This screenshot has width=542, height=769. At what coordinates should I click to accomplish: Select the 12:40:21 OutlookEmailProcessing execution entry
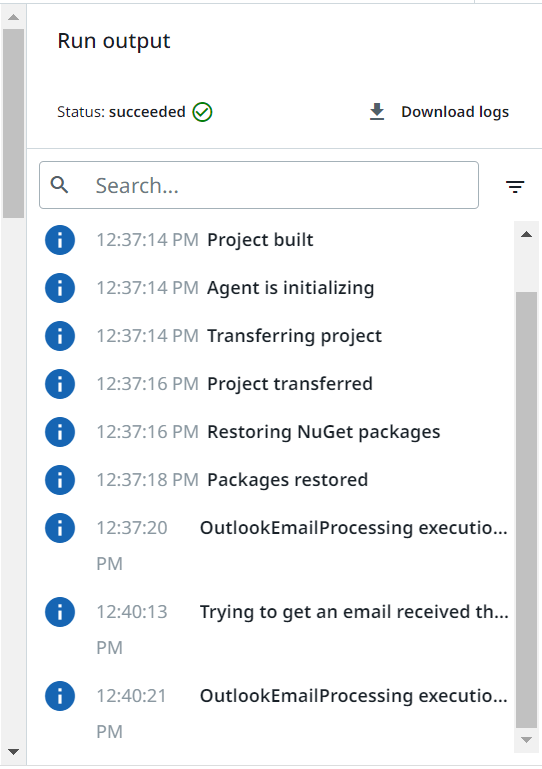tap(277, 713)
